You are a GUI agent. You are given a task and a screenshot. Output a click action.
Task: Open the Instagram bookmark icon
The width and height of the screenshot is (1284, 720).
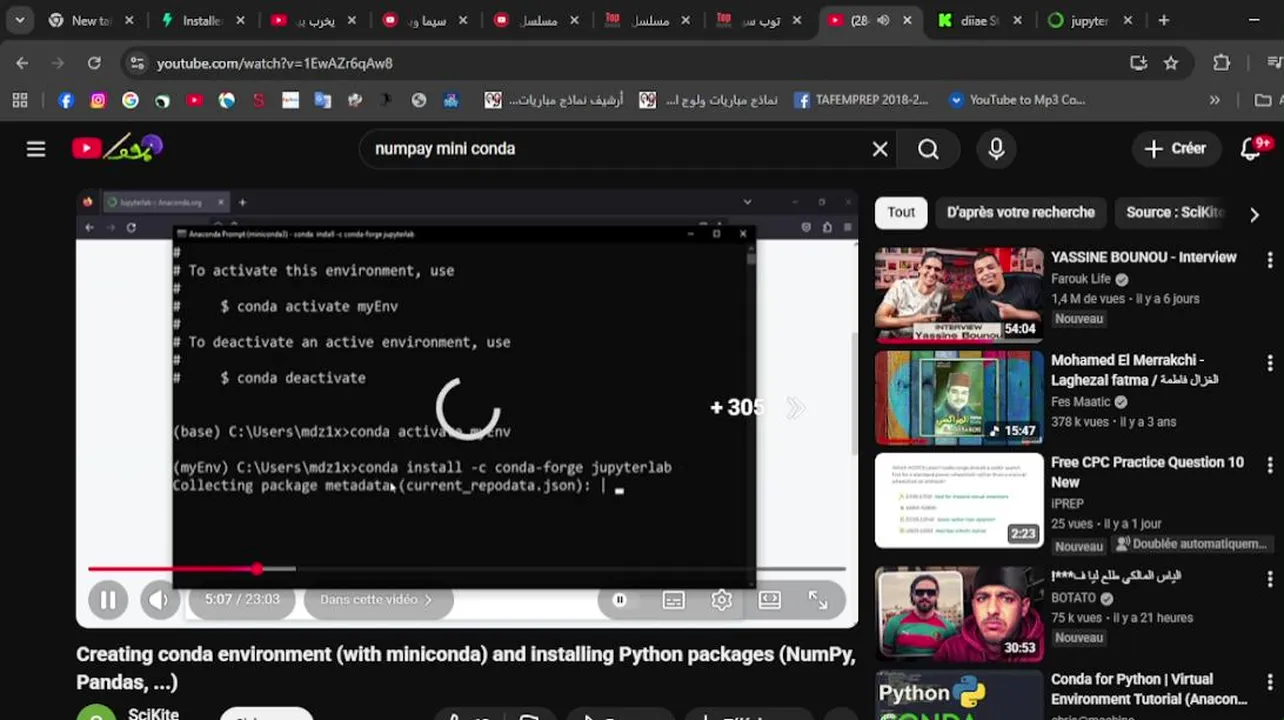point(98,100)
